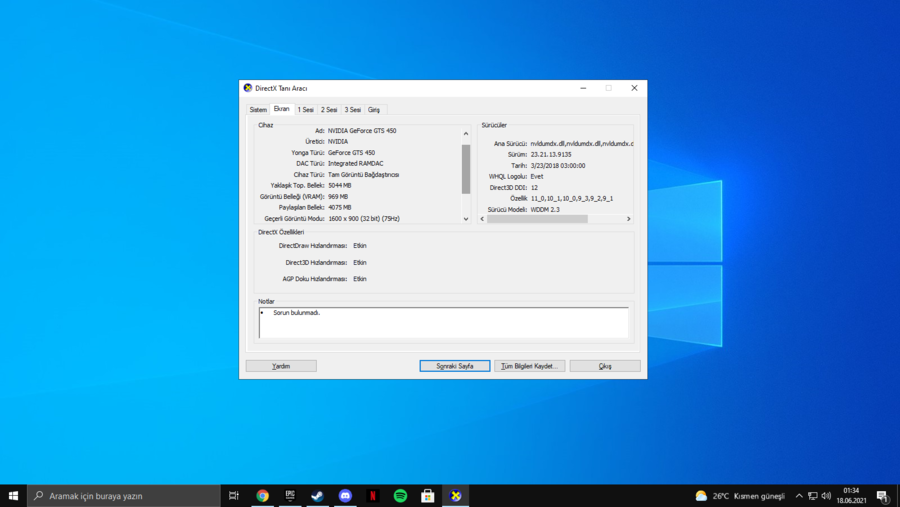Switch to the Sistem tab
900x507 pixels.
click(x=258, y=110)
